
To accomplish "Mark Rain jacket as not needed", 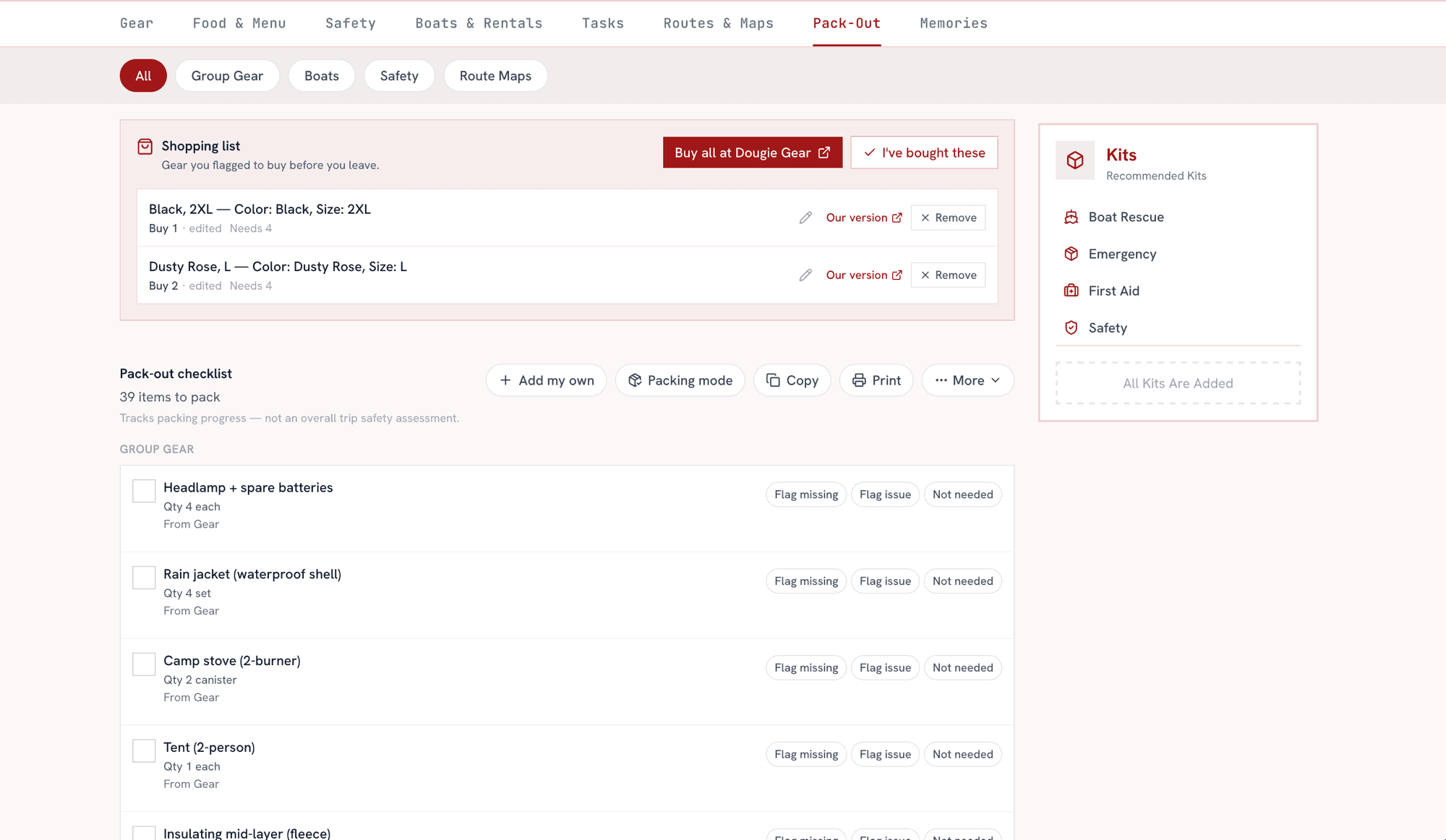I will [x=962, y=581].
